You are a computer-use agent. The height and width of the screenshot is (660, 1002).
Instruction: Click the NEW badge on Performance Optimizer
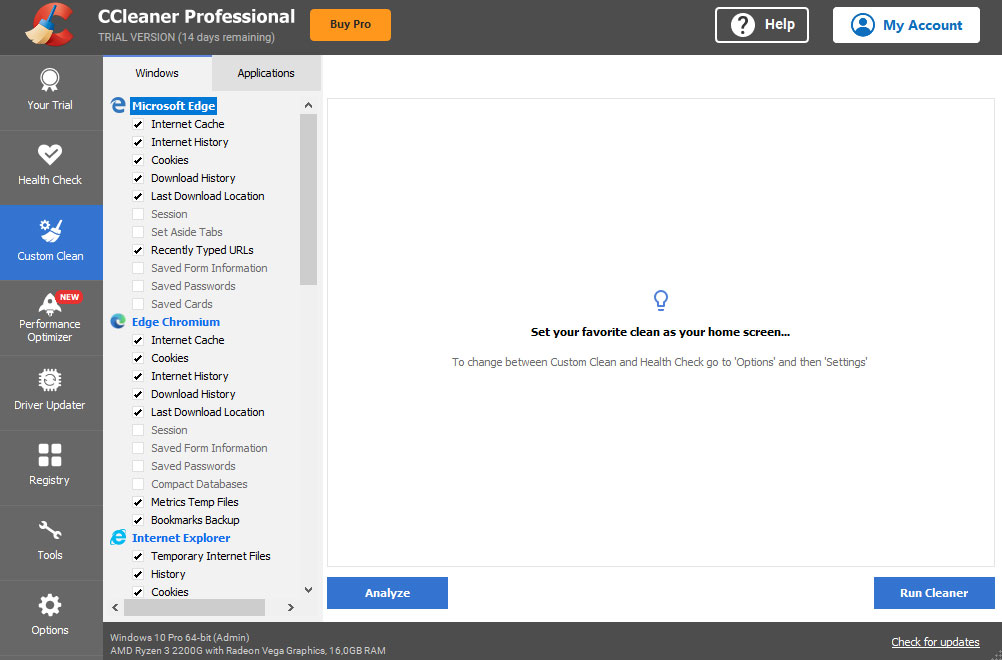(69, 297)
